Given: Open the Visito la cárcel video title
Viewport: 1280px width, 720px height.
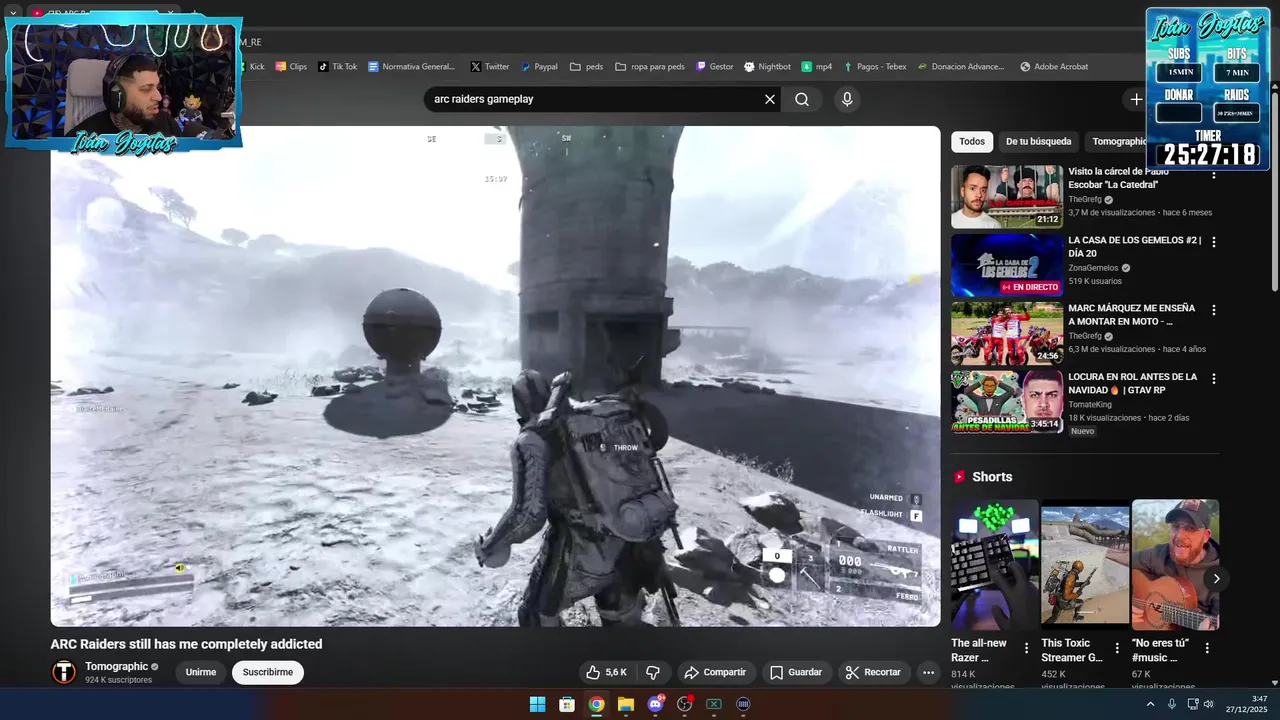Looking at the screenshot, I should click(x=1113, y=178).
